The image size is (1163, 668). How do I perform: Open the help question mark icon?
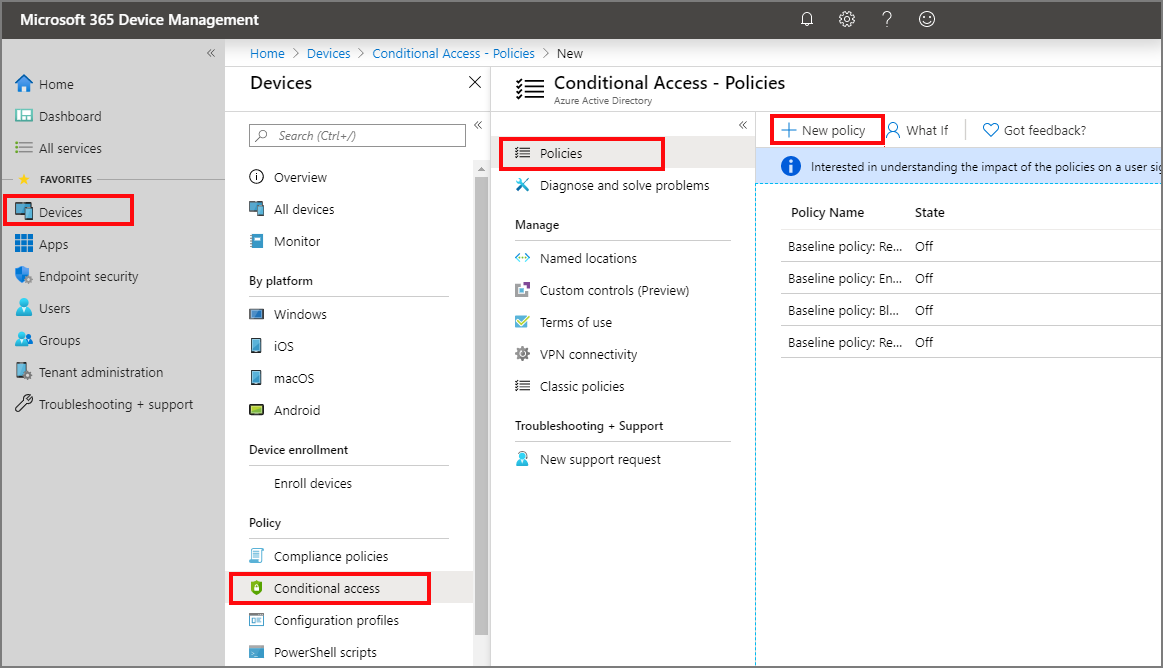[887, 19]
